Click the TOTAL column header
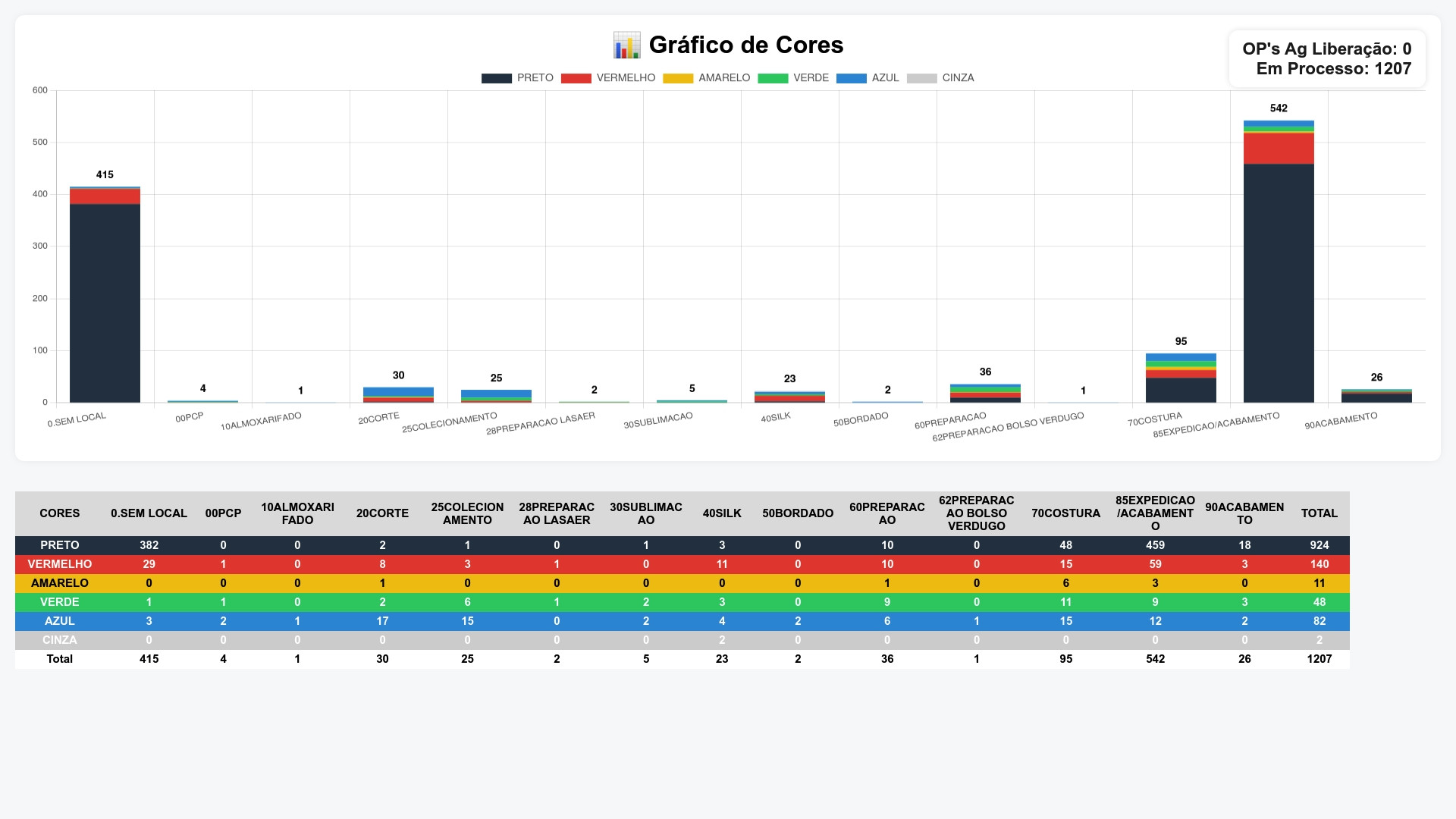The width and height of the screenshot is (1456, 819). click(1319, 513)
